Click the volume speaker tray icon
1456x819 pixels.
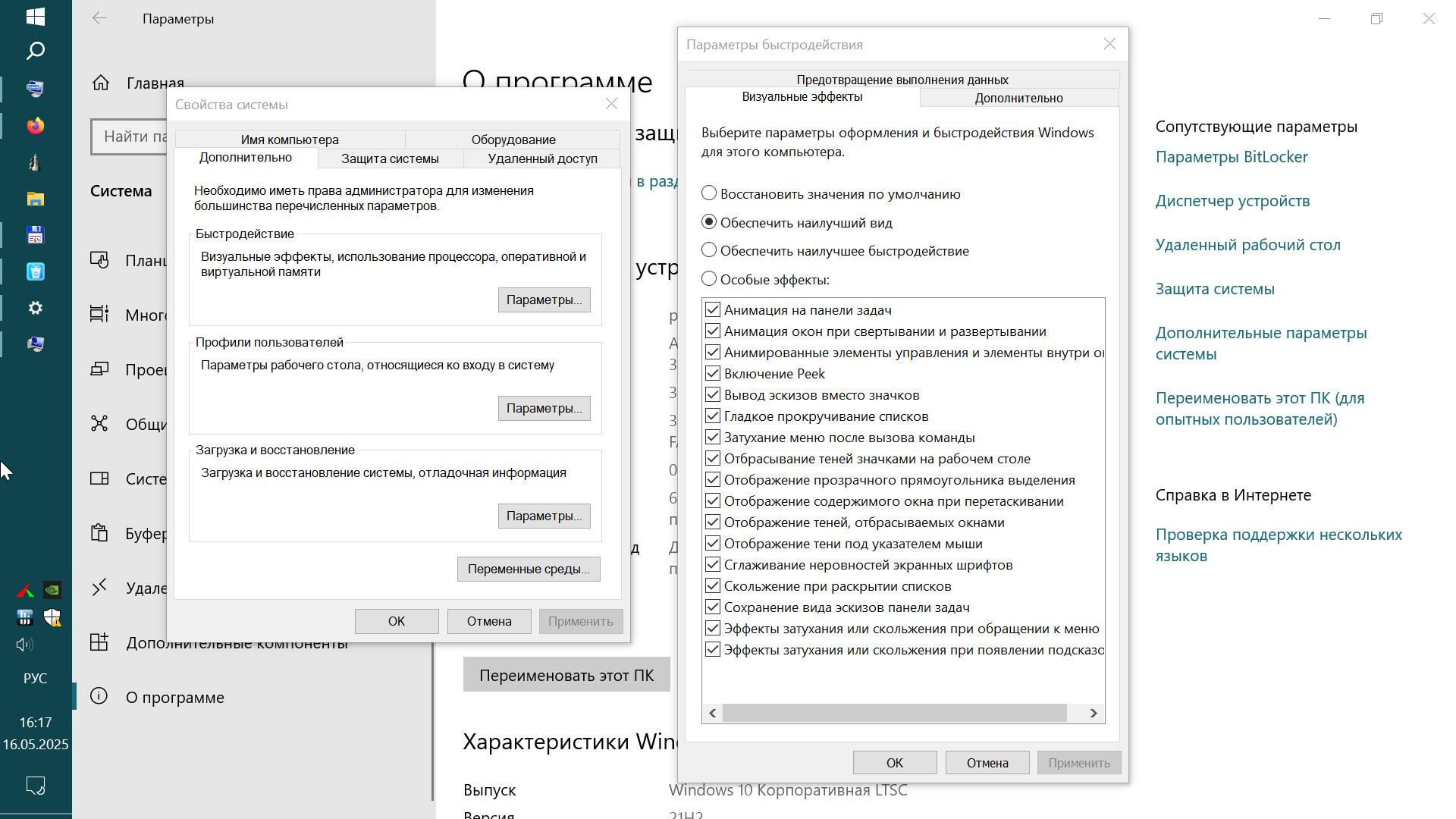click(24, 645)
